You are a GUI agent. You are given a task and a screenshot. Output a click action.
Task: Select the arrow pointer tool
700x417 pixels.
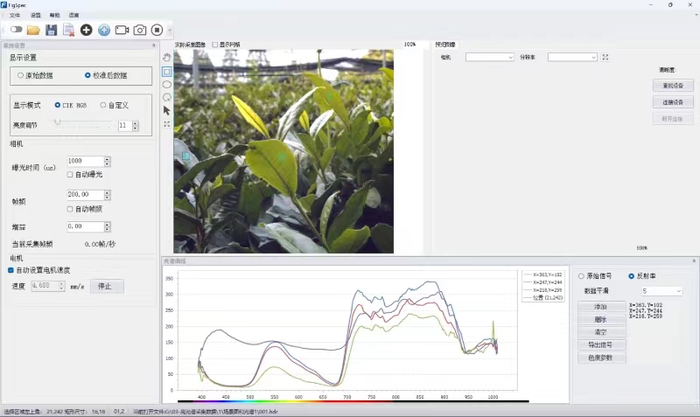pyautogui.click(x=166, y=110)
